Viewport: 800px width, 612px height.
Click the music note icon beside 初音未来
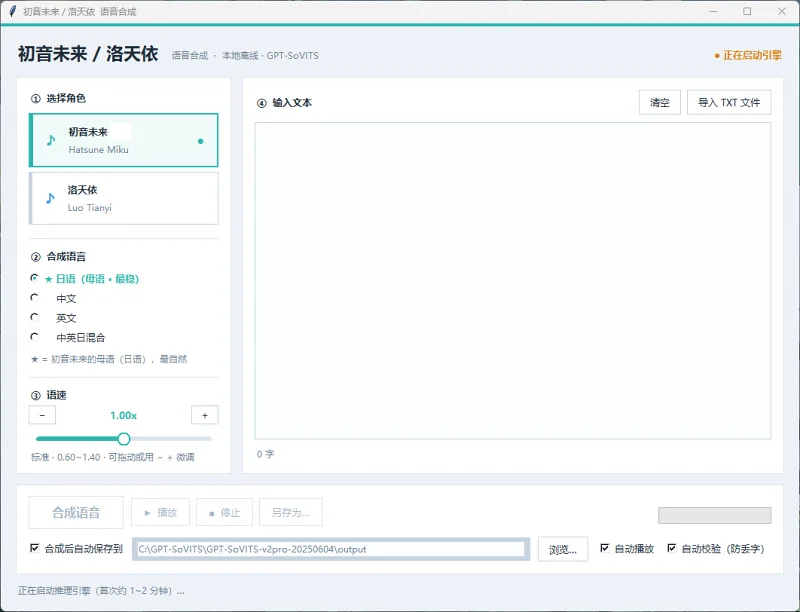(51, 140)
